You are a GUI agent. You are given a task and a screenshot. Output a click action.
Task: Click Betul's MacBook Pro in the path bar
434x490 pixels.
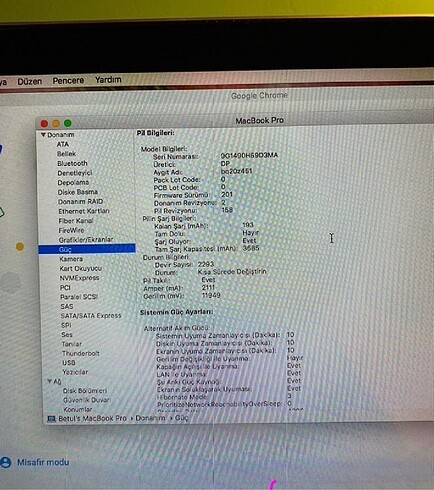92,418
